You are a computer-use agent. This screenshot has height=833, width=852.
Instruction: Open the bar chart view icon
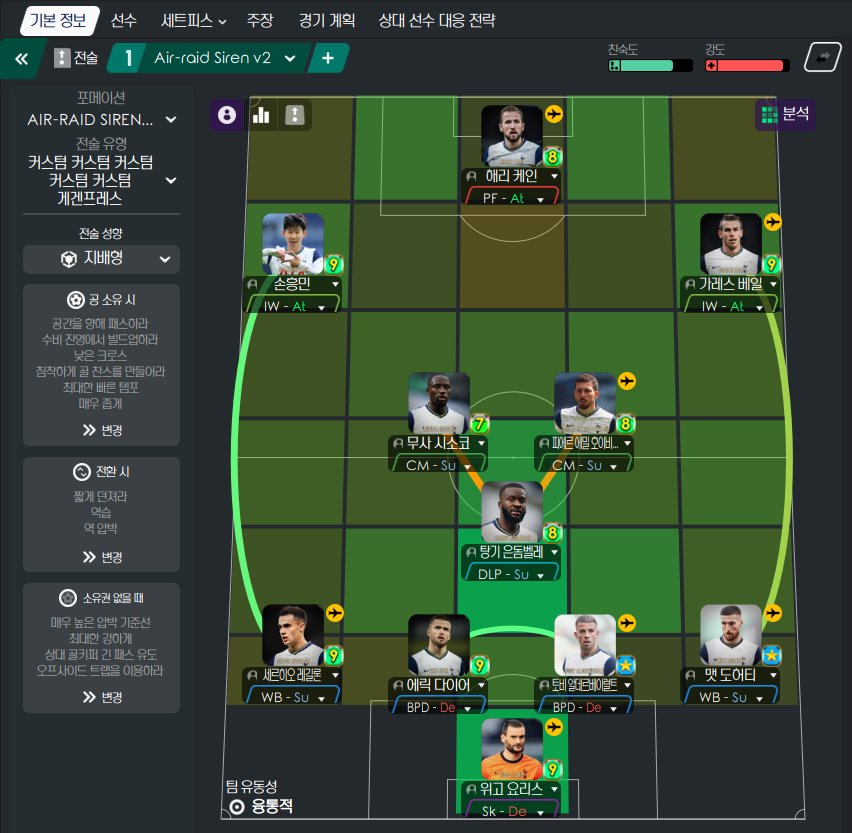point(261,115)
